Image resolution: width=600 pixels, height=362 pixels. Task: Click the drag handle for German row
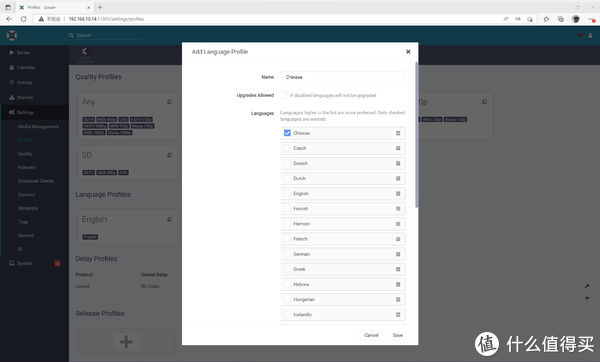click(x=398, y=254)
